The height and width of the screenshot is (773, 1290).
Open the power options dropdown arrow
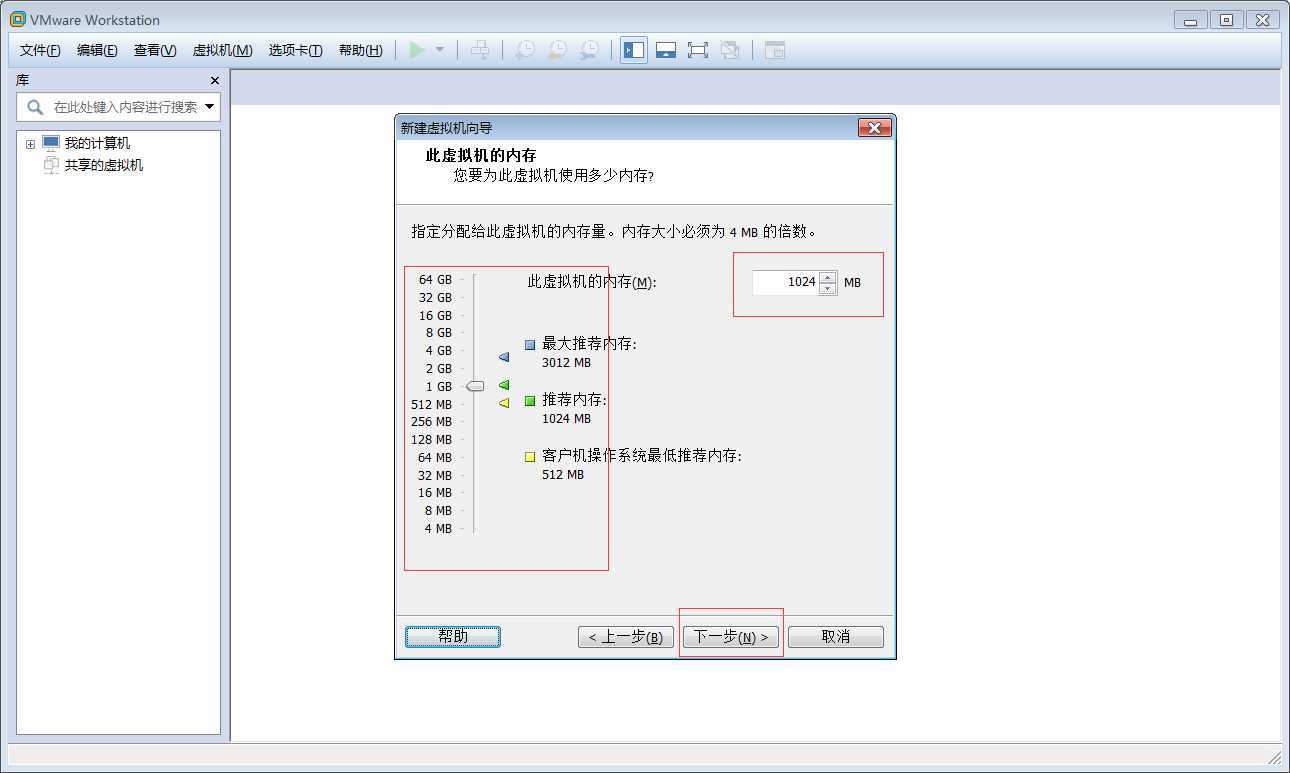[439, 50]
